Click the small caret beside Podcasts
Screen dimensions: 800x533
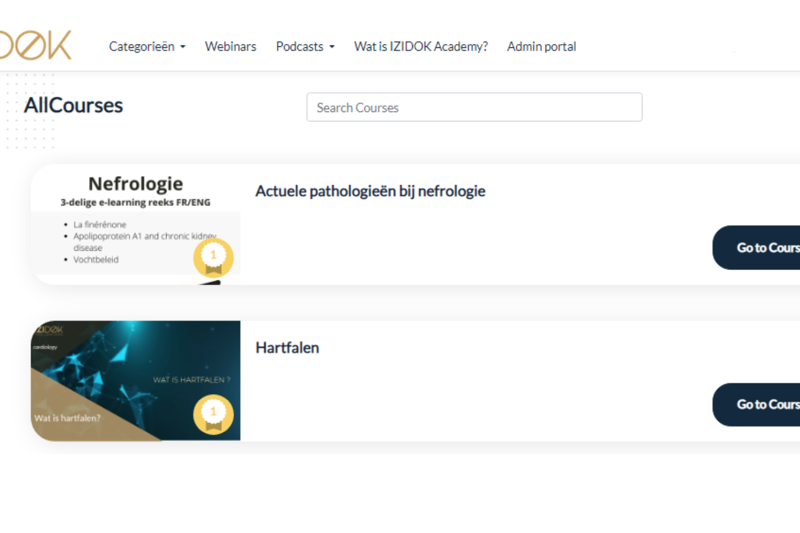[331, 47]
